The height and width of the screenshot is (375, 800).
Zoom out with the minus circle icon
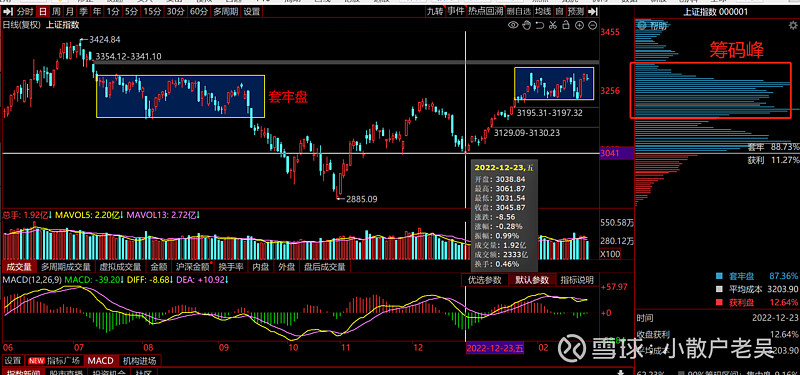pyautogui.click(x=592, y=25)
